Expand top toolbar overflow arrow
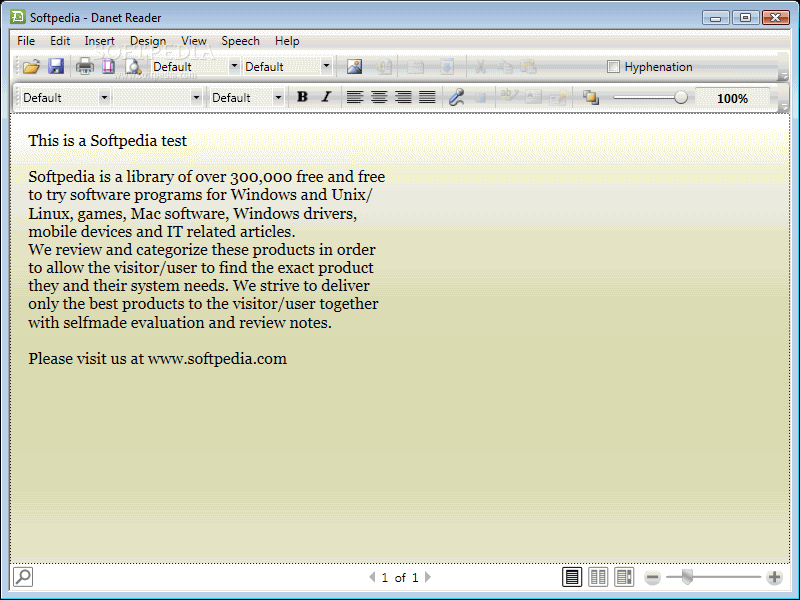 tap(784, 76)
